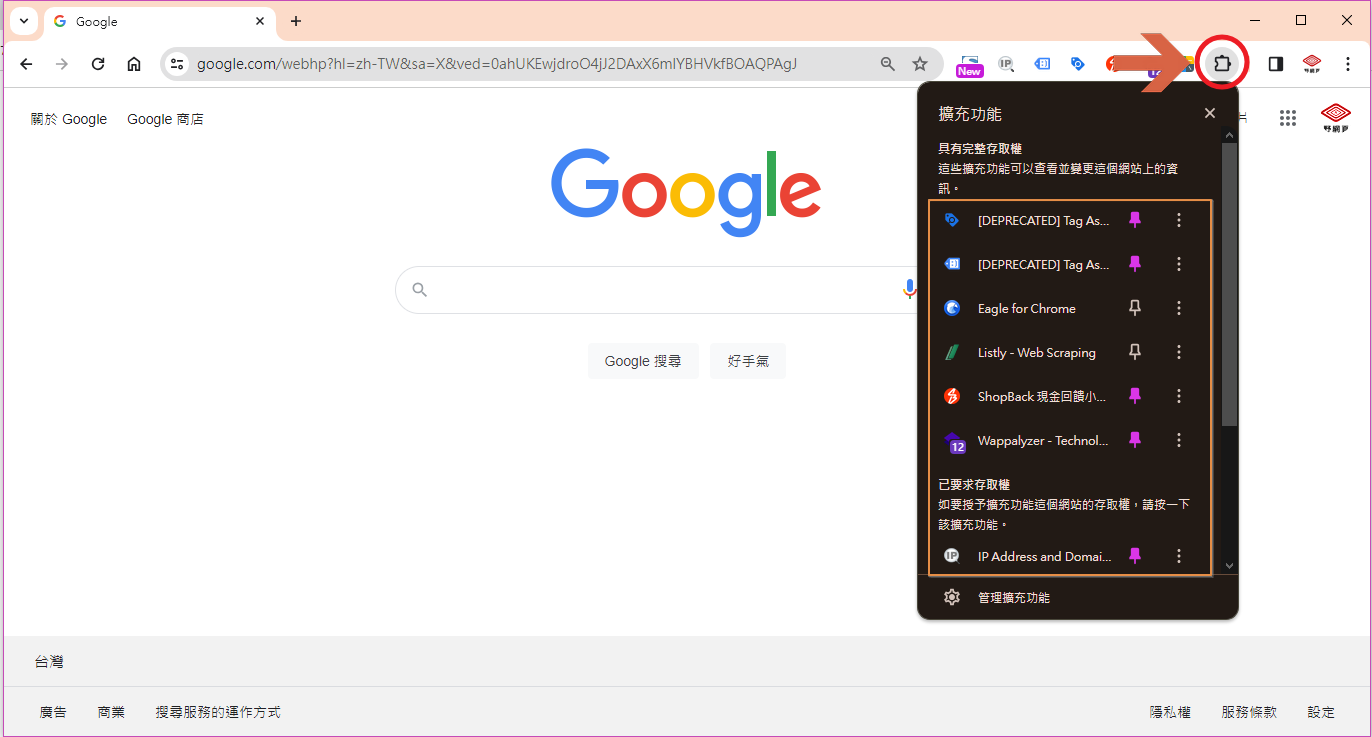1372x737 pixels.
Task: Open Wappalyzer extension from list
Action: (x=1042, y=441)
